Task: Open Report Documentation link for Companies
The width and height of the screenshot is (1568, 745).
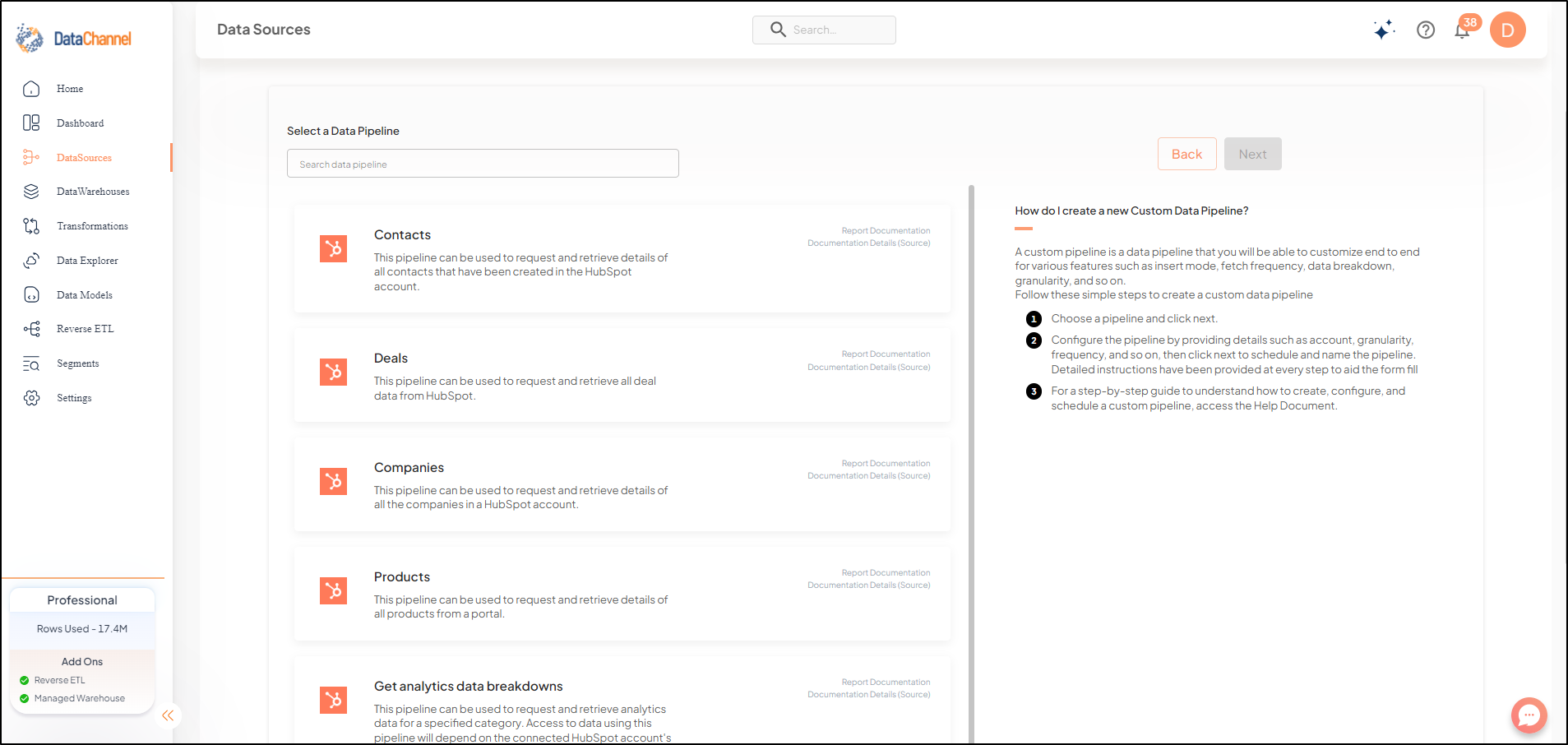Action: coord(886,464)
